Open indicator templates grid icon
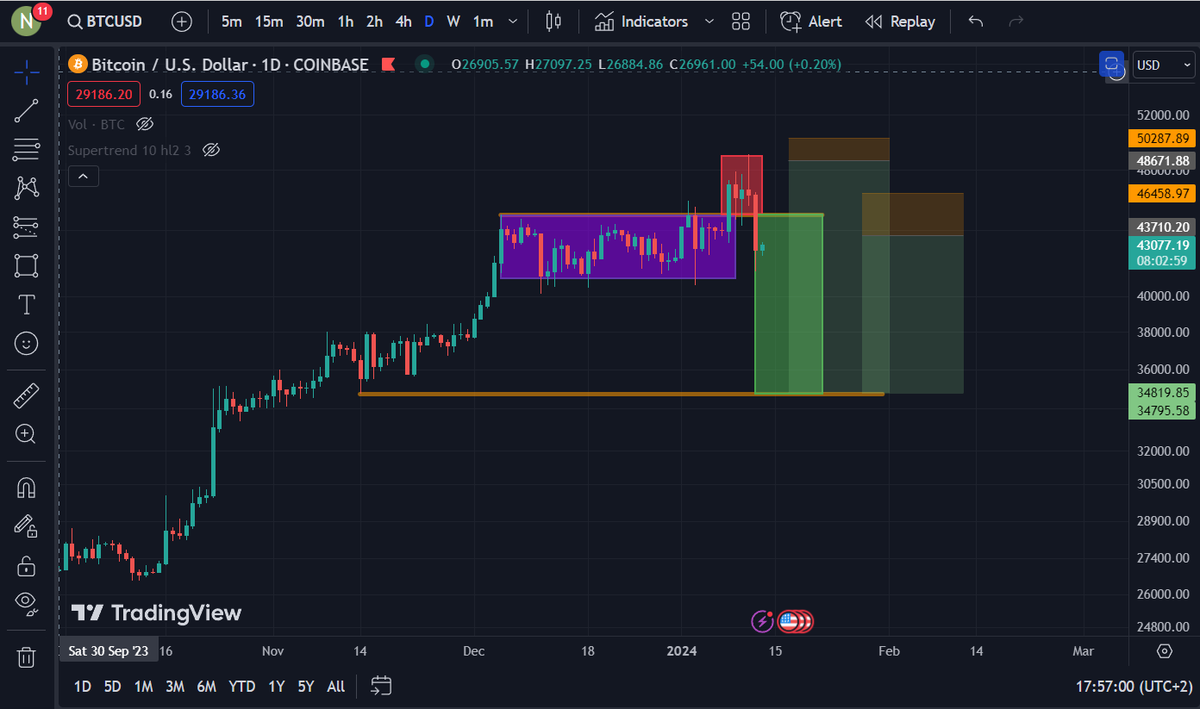 coord(741,21)
